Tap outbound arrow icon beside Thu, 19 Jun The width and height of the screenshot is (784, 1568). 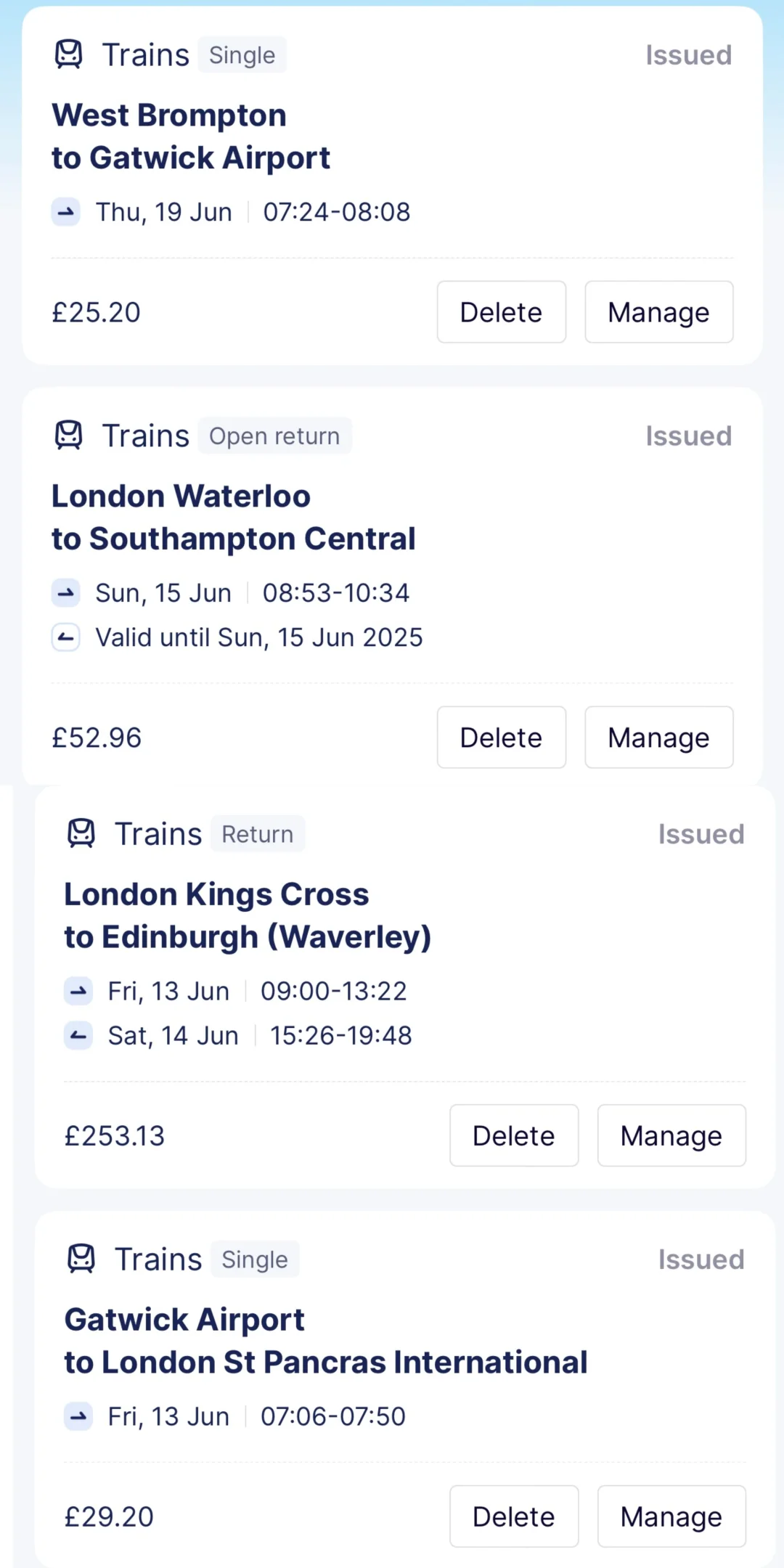65,212
